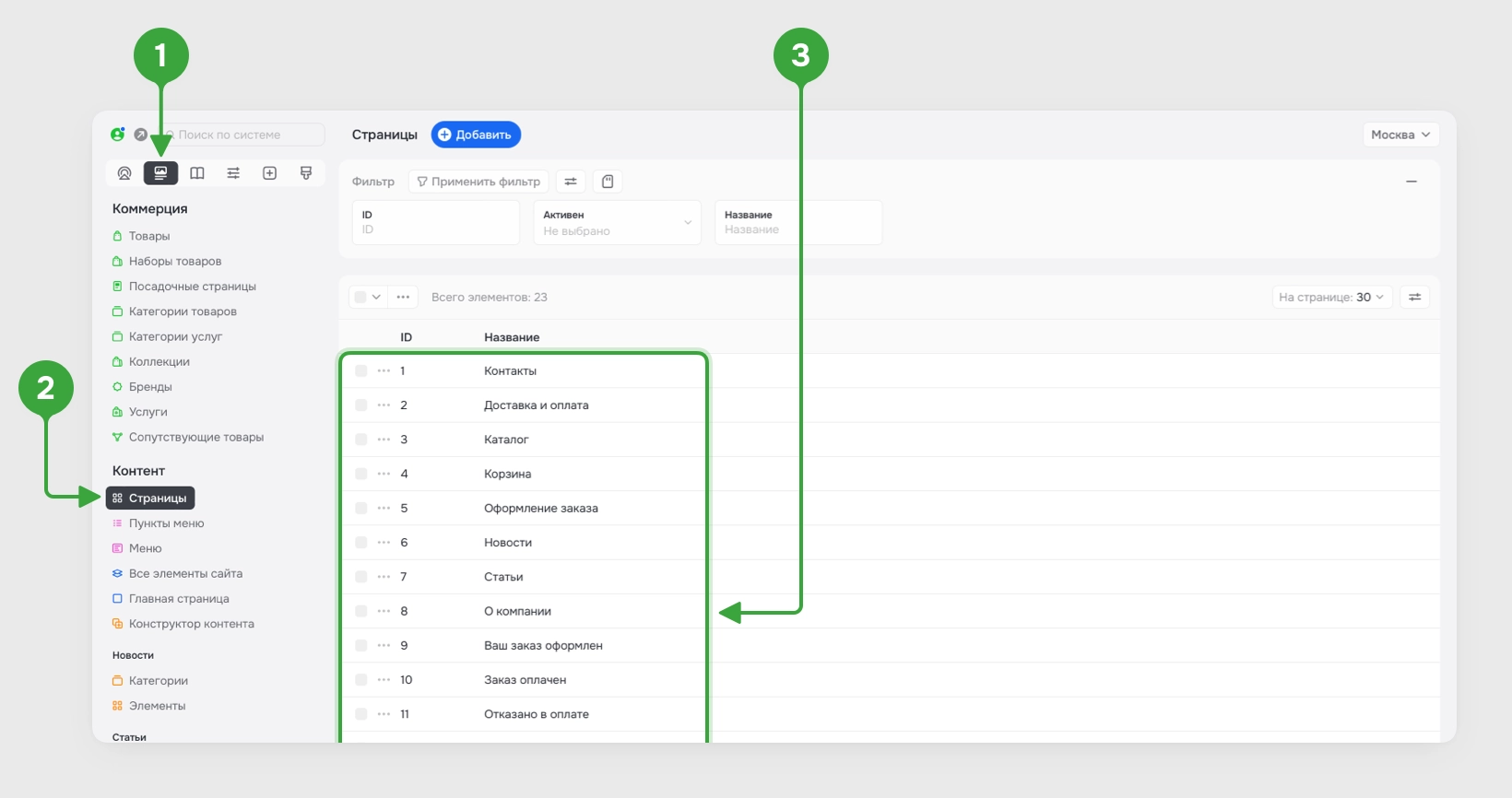The width and height of the screenshot is (1512, 798).
Task: Click the filter settings sliders icon
Action: coord(571,182)
